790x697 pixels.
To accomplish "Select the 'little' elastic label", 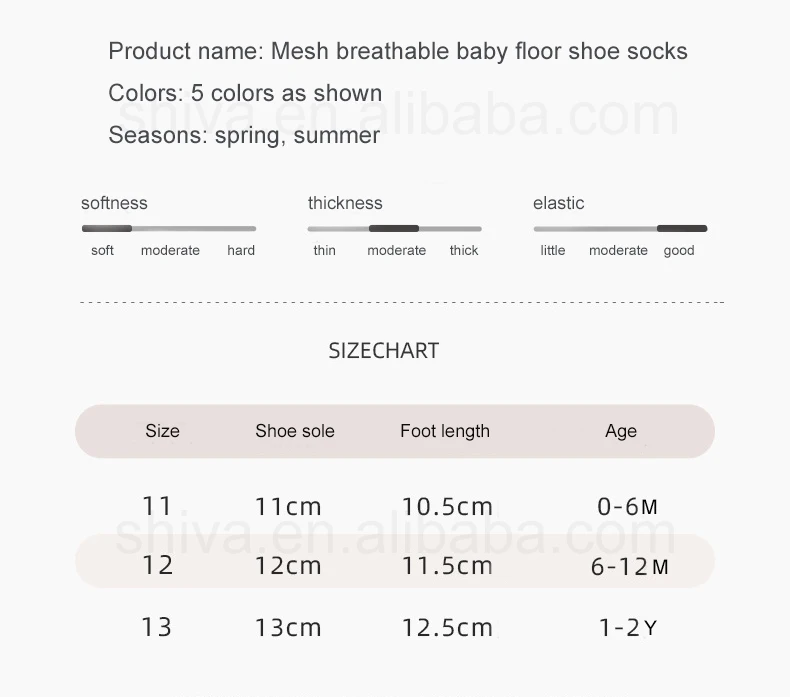I will pyautogui.click(x=553, y=250).
